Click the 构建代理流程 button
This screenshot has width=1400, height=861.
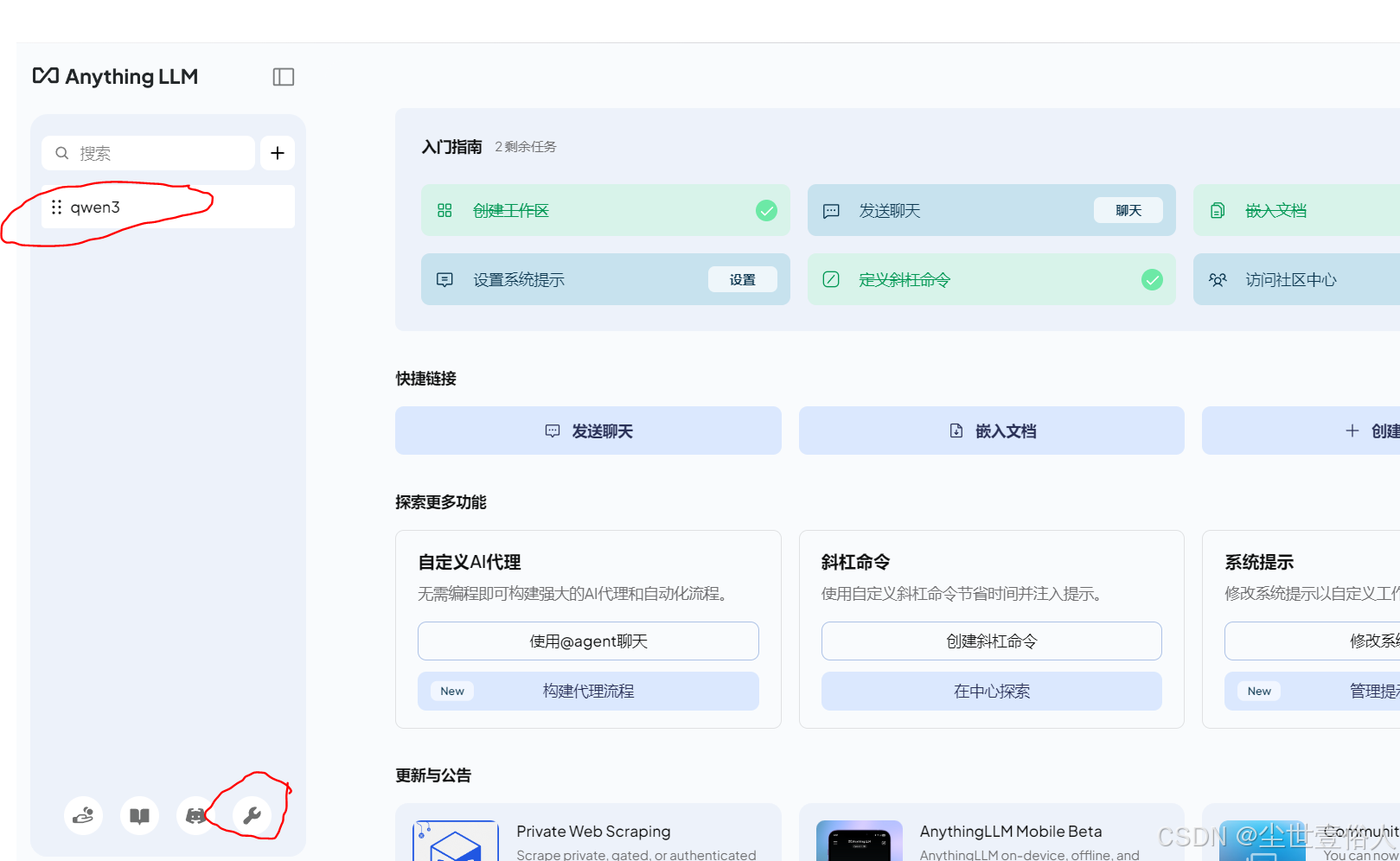coord(588,692)
